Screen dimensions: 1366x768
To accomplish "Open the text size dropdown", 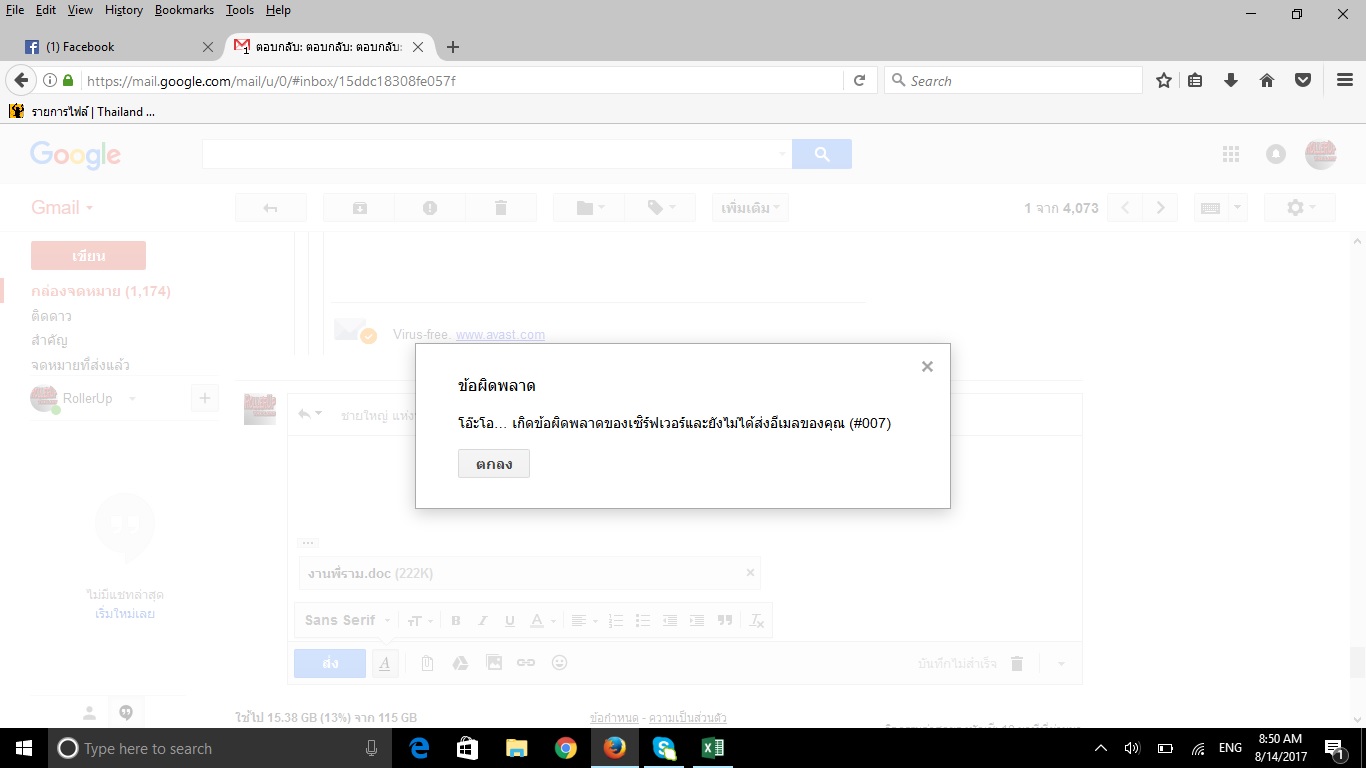I will (420, 621).
